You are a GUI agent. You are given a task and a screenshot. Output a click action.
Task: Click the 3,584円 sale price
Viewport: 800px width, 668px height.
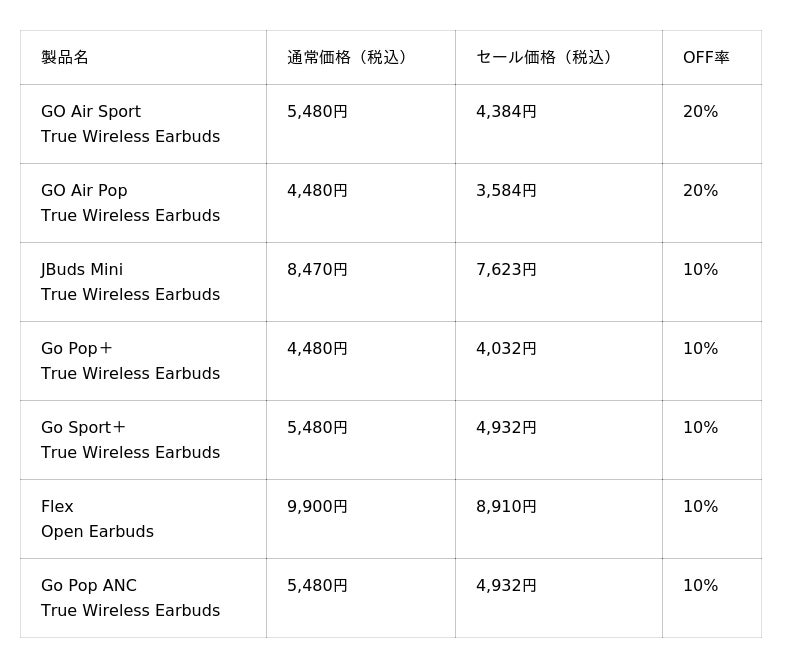pyautogui.click(x=506, y=191)
